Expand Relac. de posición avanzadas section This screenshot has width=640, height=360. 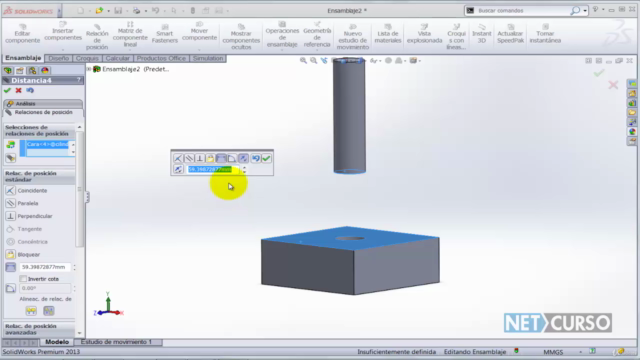(x=40, y=329)
